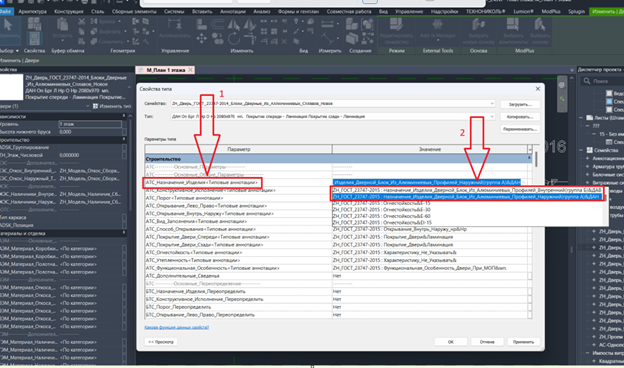Screen dimensions: 624x368
Task: Open Type Properties icon above Свойства
Action: pyautogui.click(x=34, y=24)
